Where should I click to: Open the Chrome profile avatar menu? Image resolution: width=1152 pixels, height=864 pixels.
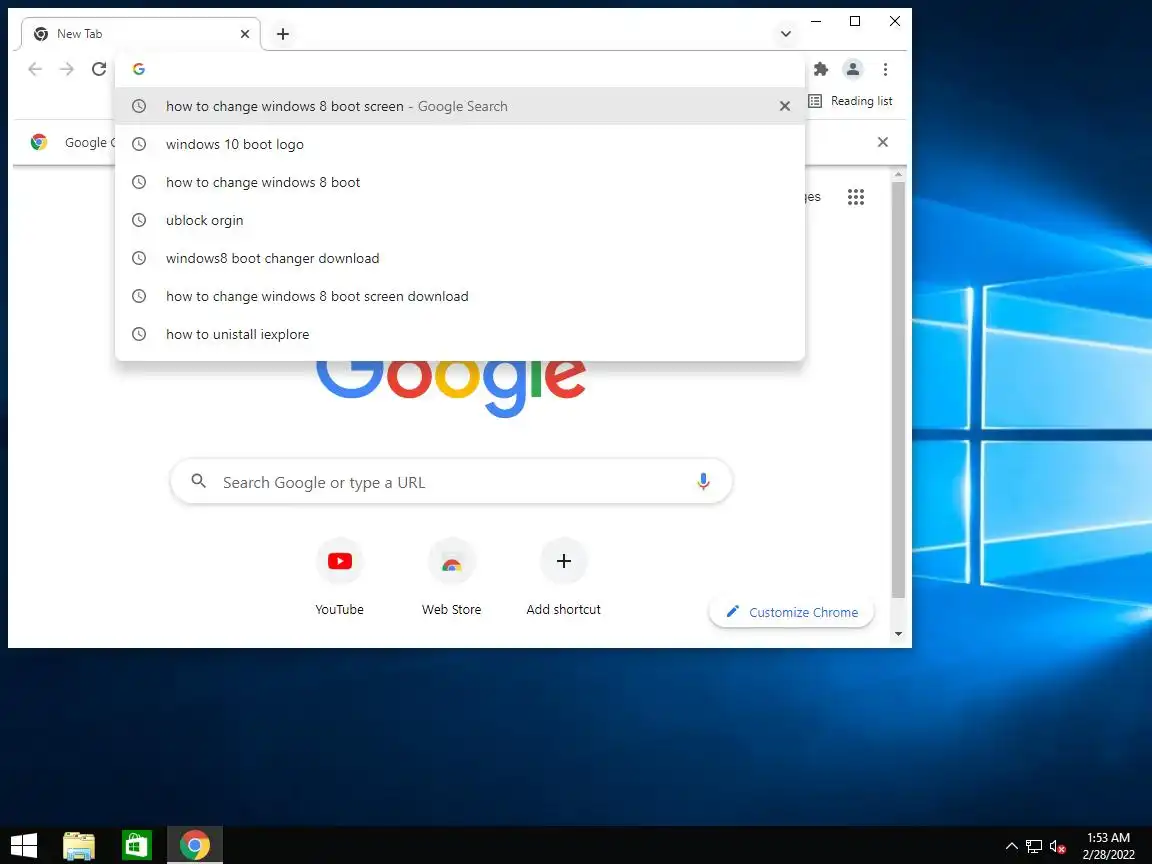pyautogui.click(x=852, y=69)
